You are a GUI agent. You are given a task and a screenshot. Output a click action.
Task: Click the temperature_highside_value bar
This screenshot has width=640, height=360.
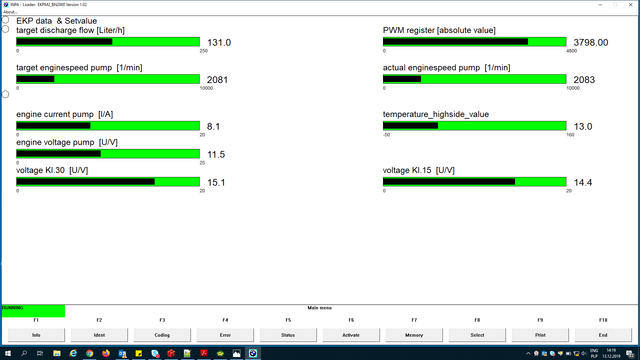pos(474,126)
